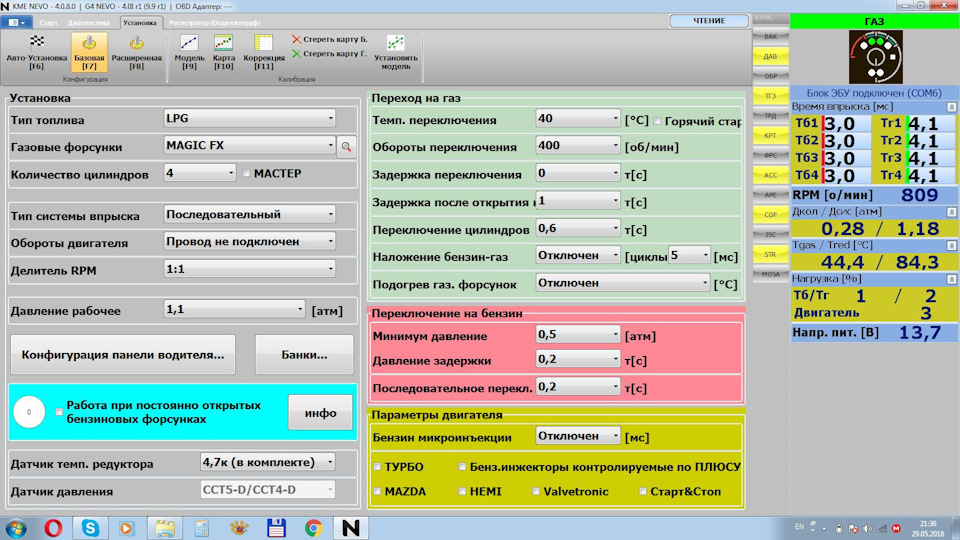Open Наложение бензин-газ dropdown
Viewport: 960px width, 540px height.
578,255
